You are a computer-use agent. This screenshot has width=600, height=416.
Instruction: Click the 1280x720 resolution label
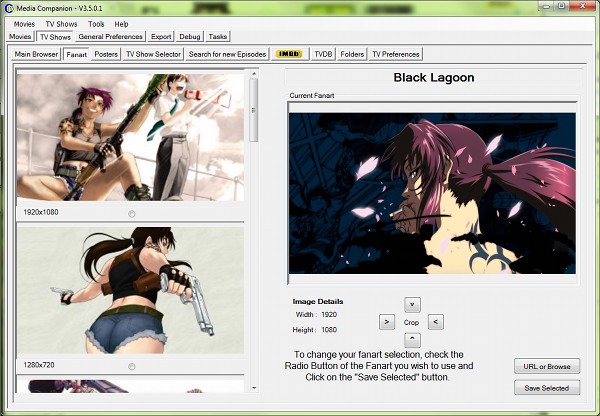[39, 365]
